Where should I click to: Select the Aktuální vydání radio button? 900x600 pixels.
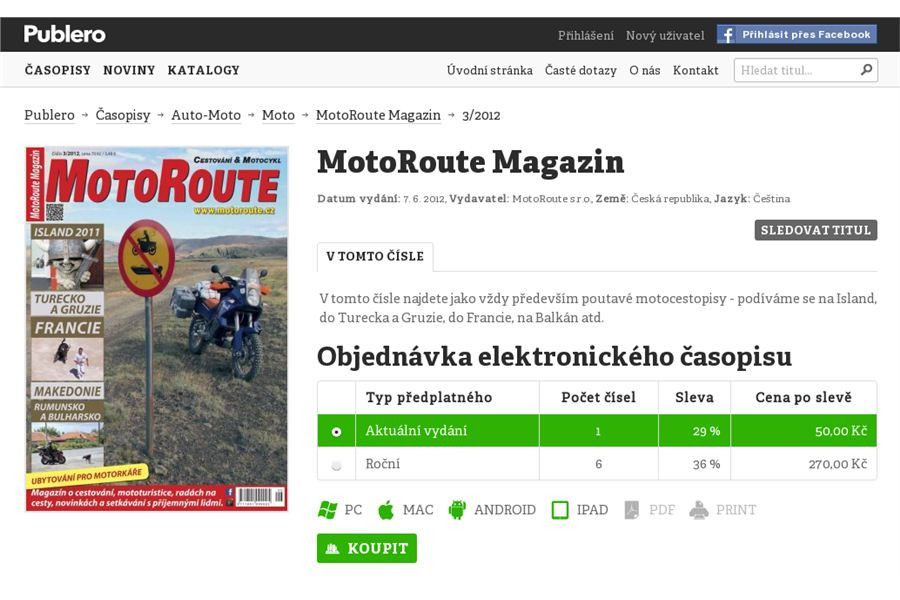pyautogui.click(x=336, y=432)
